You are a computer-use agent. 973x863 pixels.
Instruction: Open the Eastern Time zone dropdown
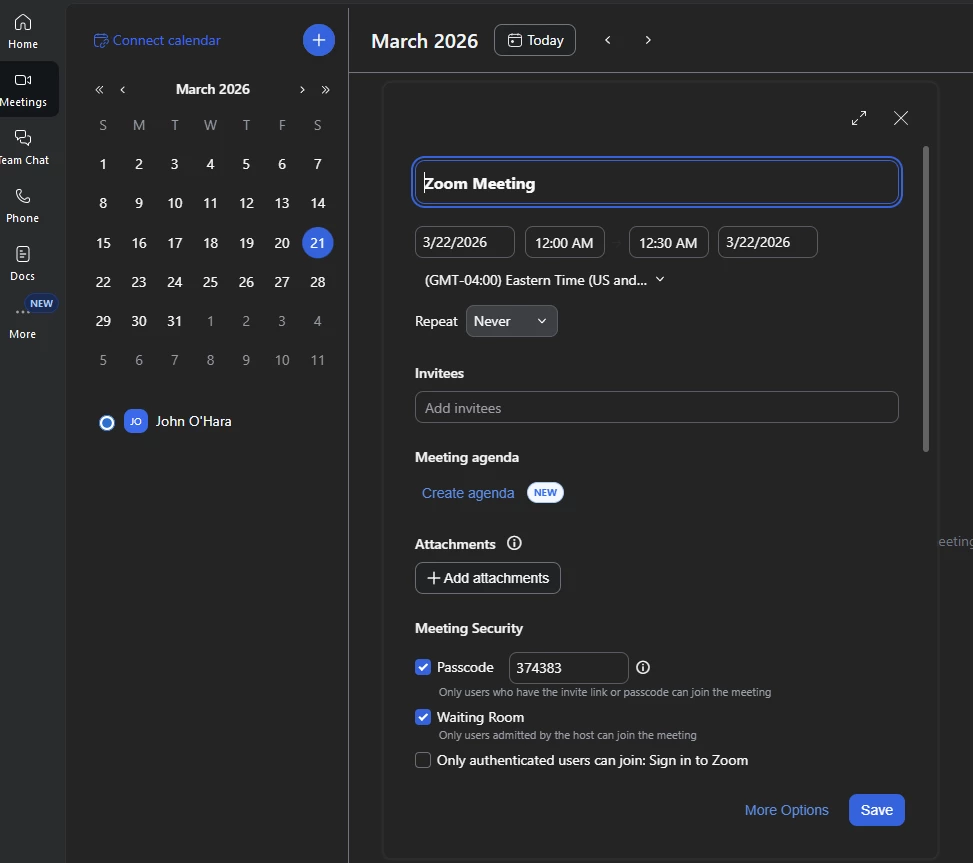pyautogui.click(x=544, y=280)
